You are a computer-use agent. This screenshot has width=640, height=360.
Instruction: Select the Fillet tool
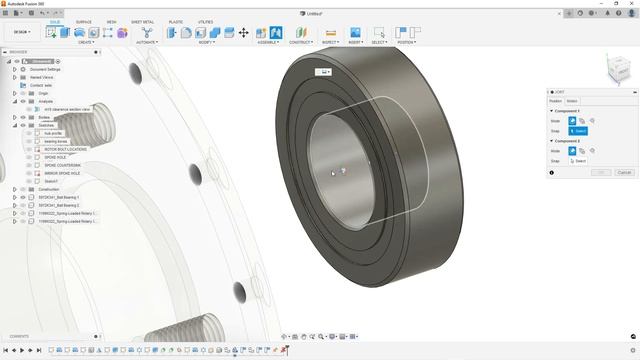point(186,32)
